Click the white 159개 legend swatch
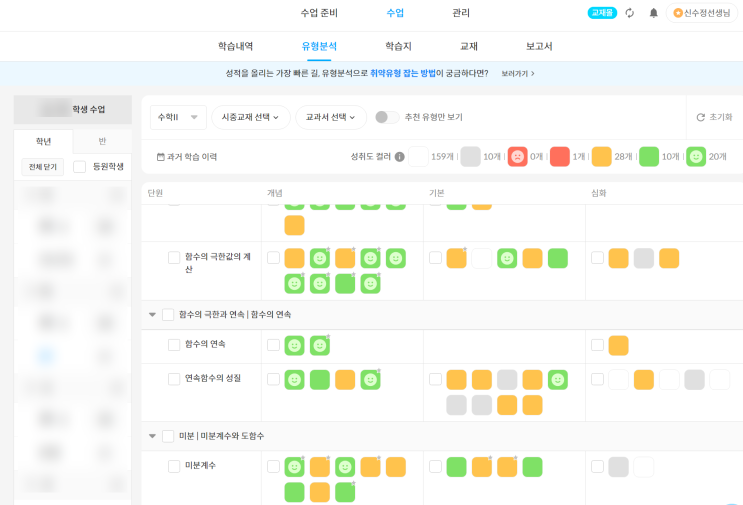 tap(418, 156)
